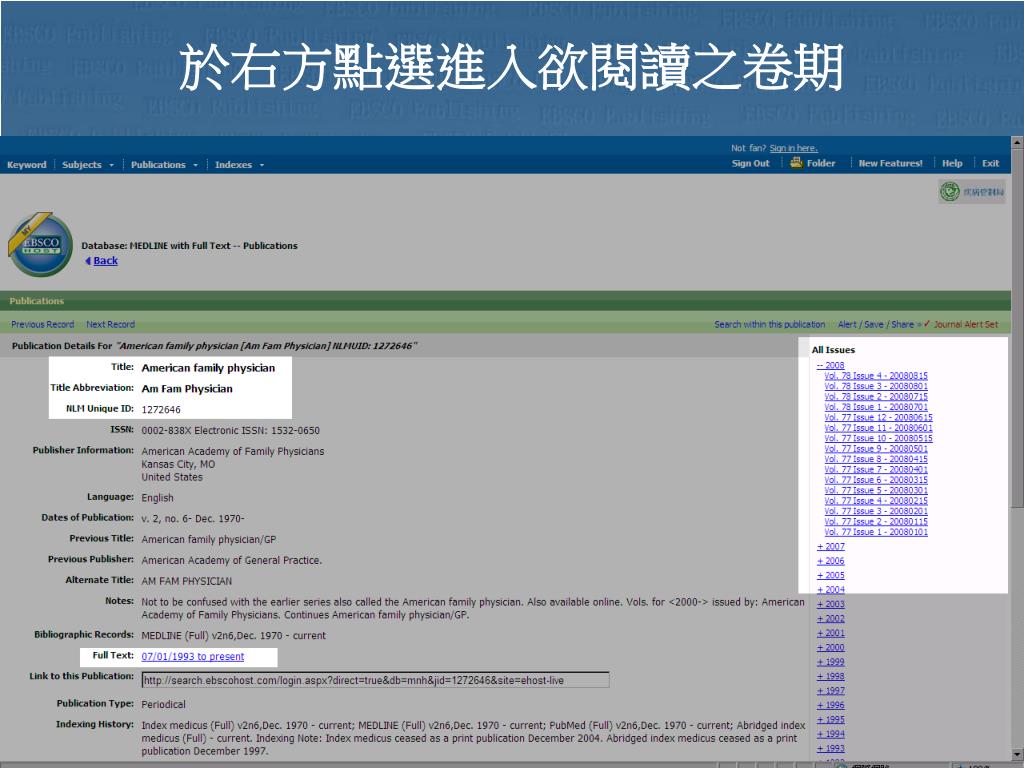Image resolution: width=1024 pixels, height=768 pixels.
Task: Click Alert / Save / Share link
Action: coord(876,324)
